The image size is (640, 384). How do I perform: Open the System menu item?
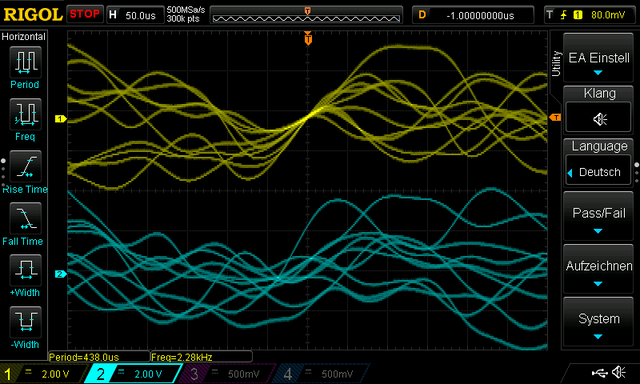598,322
